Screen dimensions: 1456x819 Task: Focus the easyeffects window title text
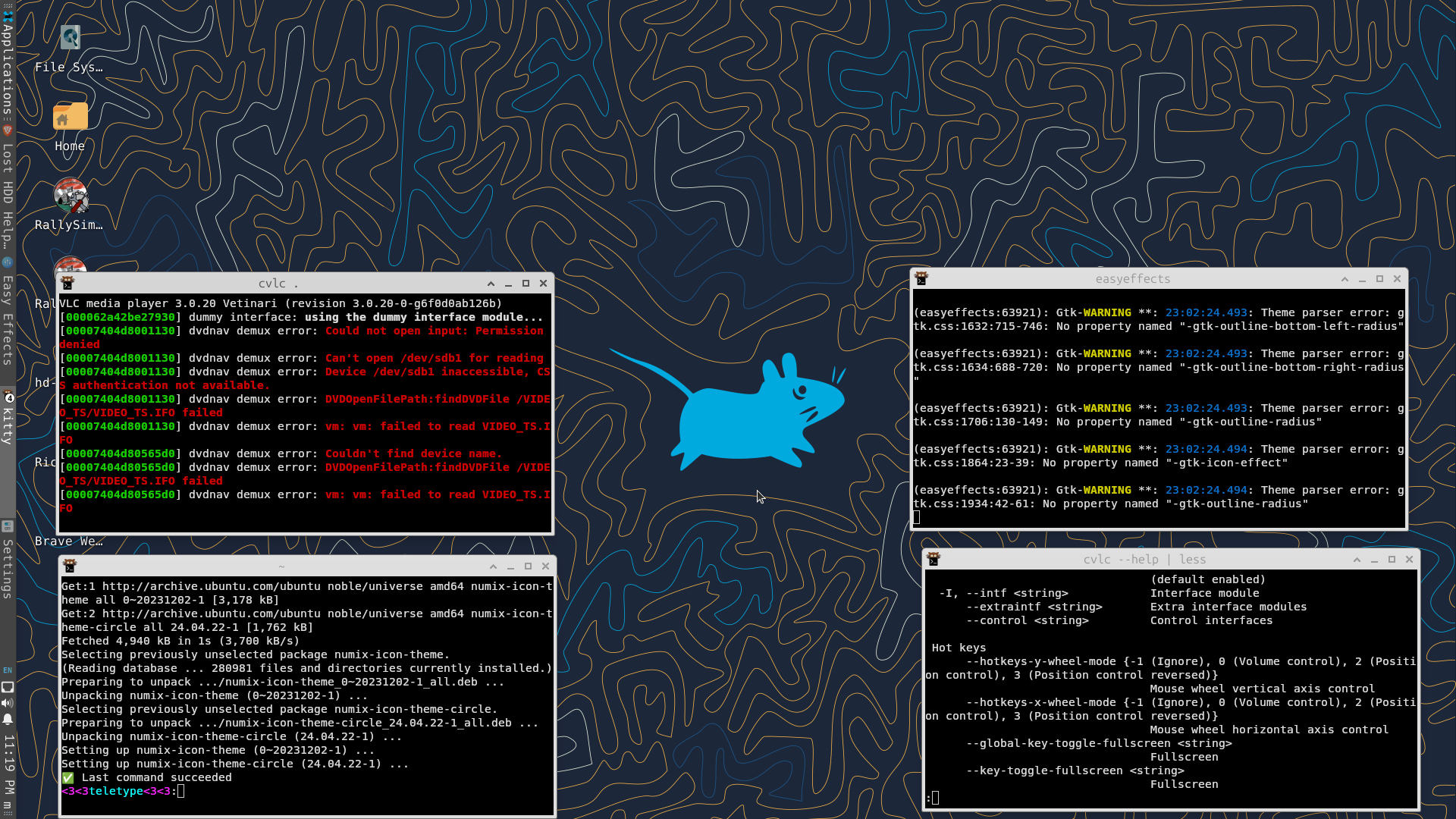click(1132, 279)
